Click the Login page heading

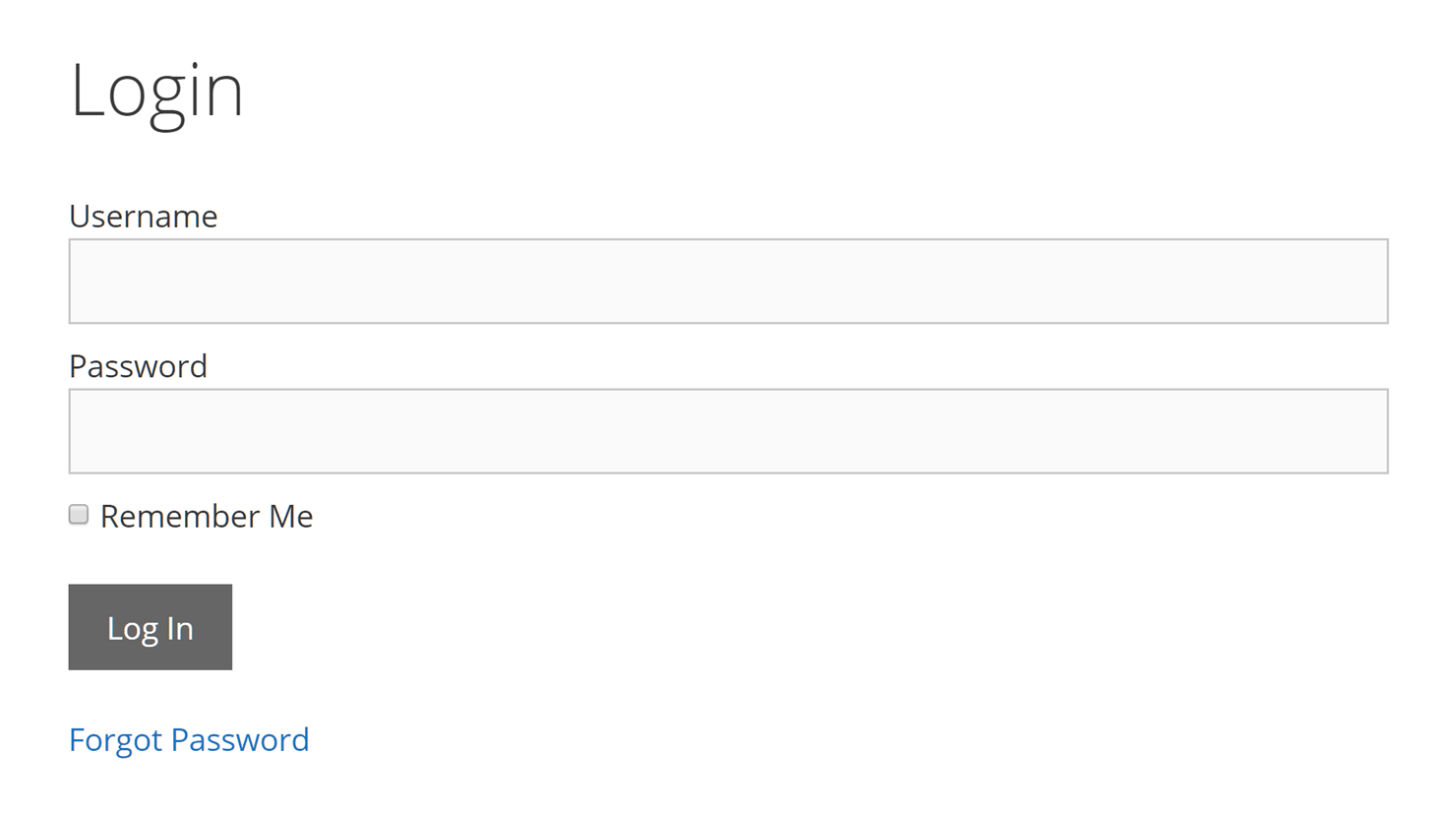(157, 92)
